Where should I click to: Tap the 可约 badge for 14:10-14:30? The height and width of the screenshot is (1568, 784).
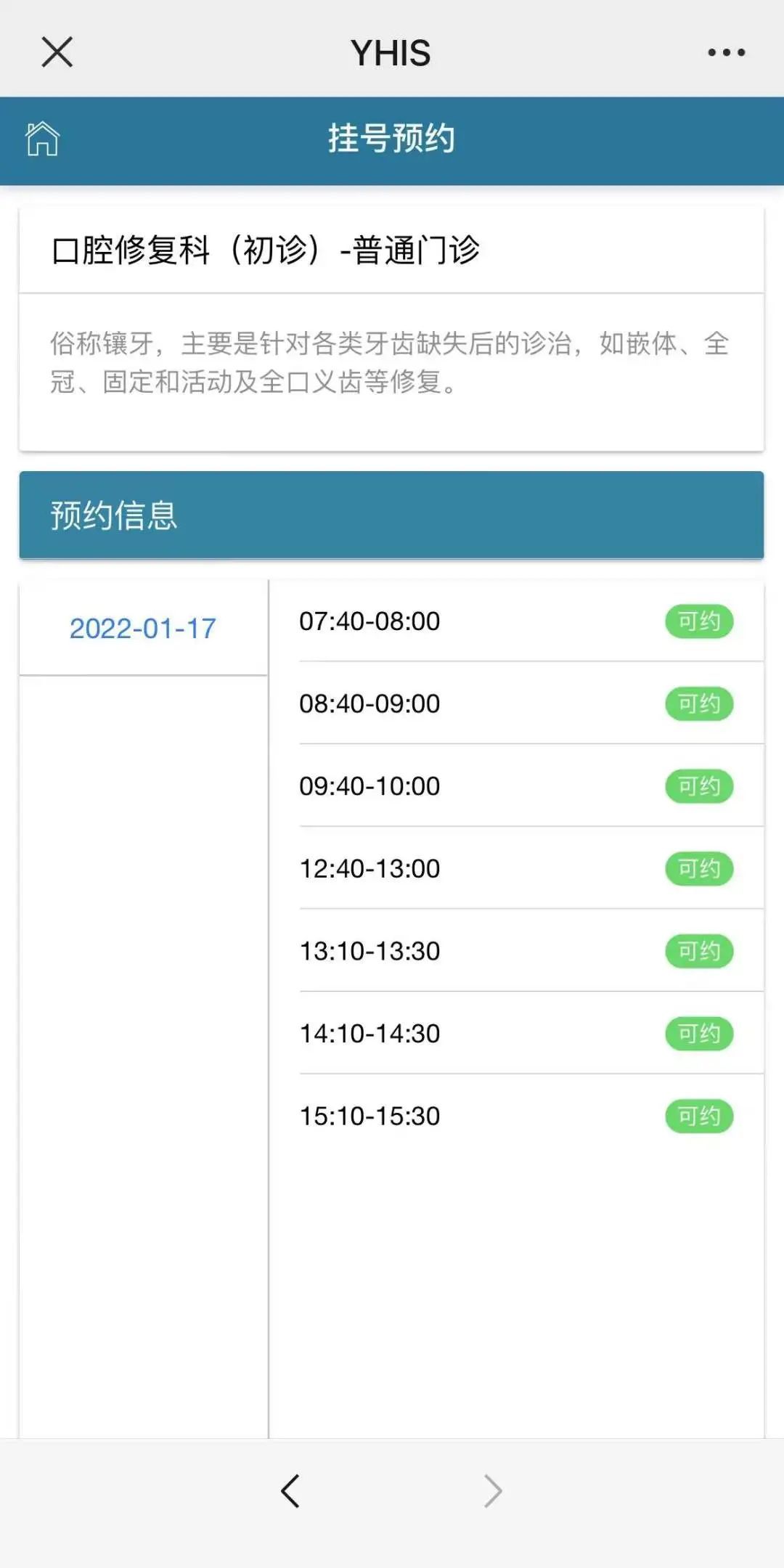pos(698,1034)
